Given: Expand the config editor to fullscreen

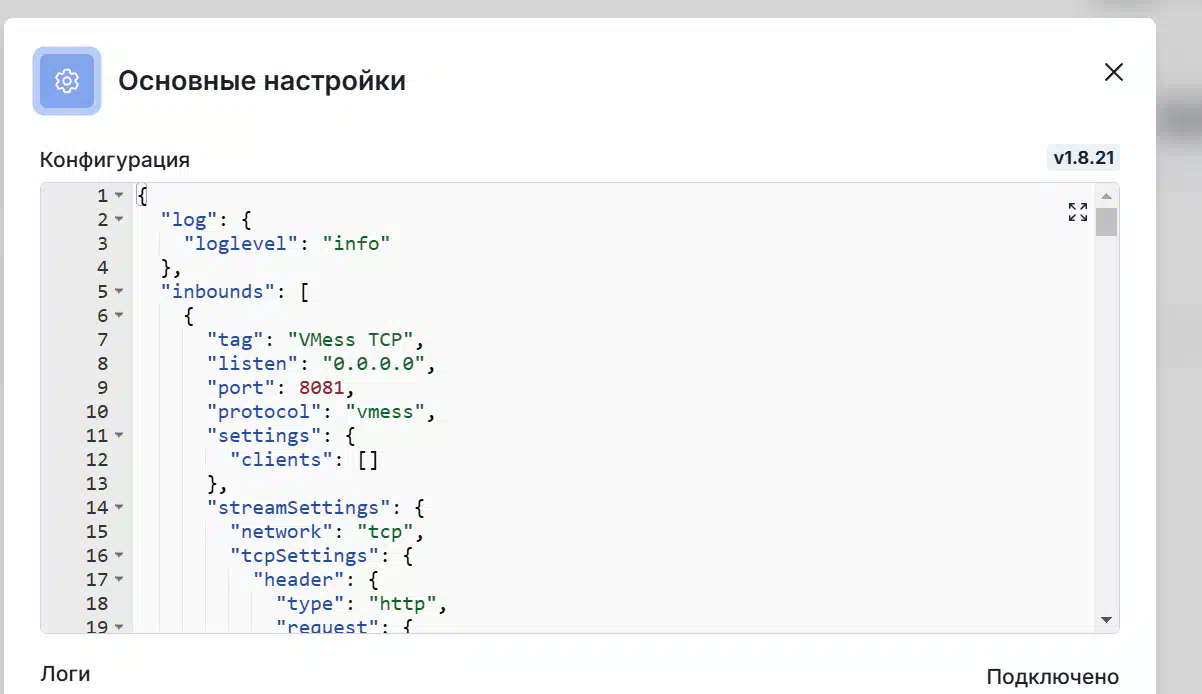Looking at the screenshot, I should (x=1078, y=212).
